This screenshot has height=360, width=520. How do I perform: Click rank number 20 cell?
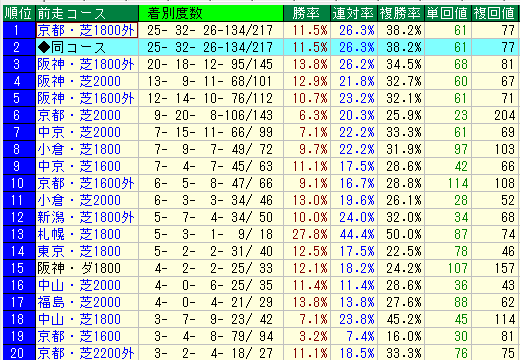pos(19,353)
